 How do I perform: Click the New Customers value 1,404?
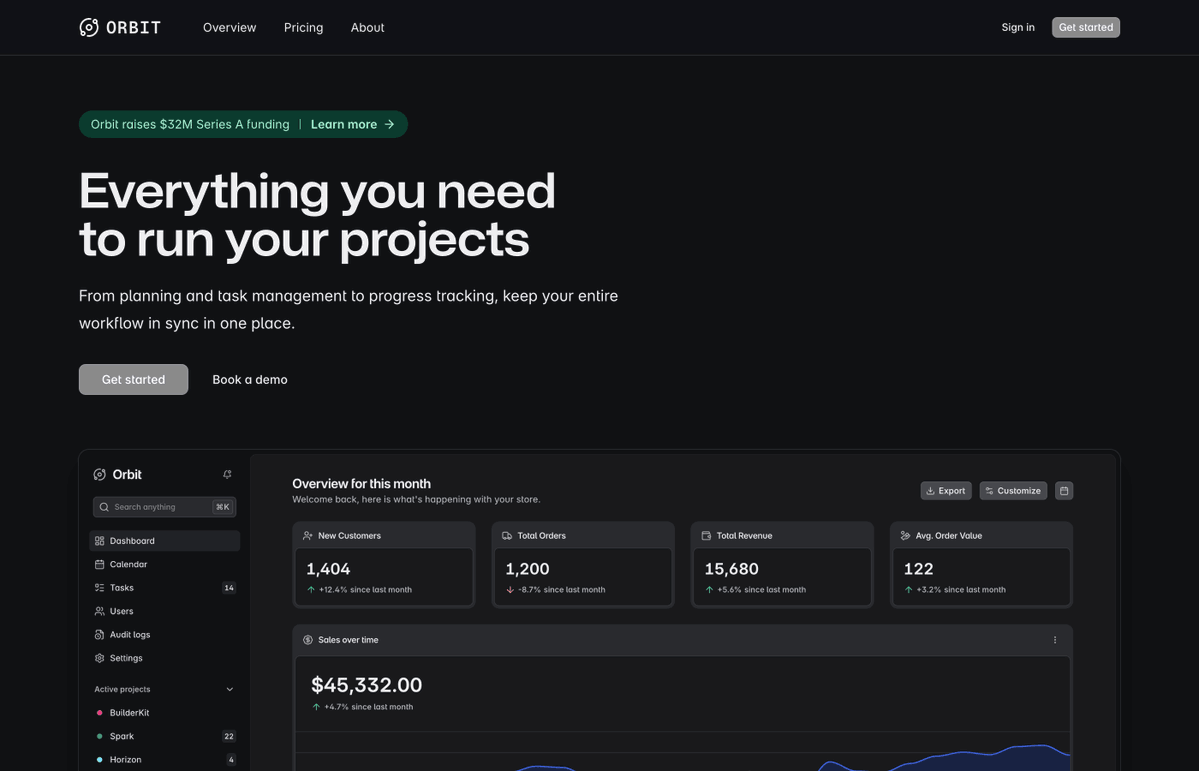pyautogui.click(x=328, y=569)
